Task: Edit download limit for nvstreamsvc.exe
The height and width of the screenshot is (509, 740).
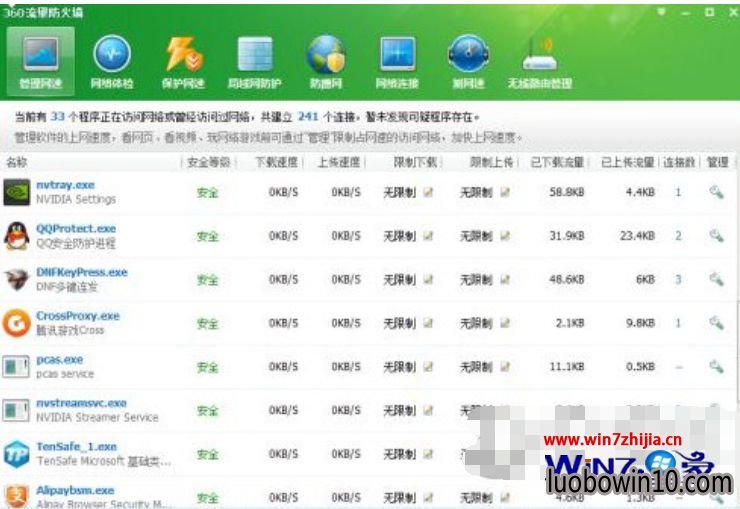Action: [428, 410]
